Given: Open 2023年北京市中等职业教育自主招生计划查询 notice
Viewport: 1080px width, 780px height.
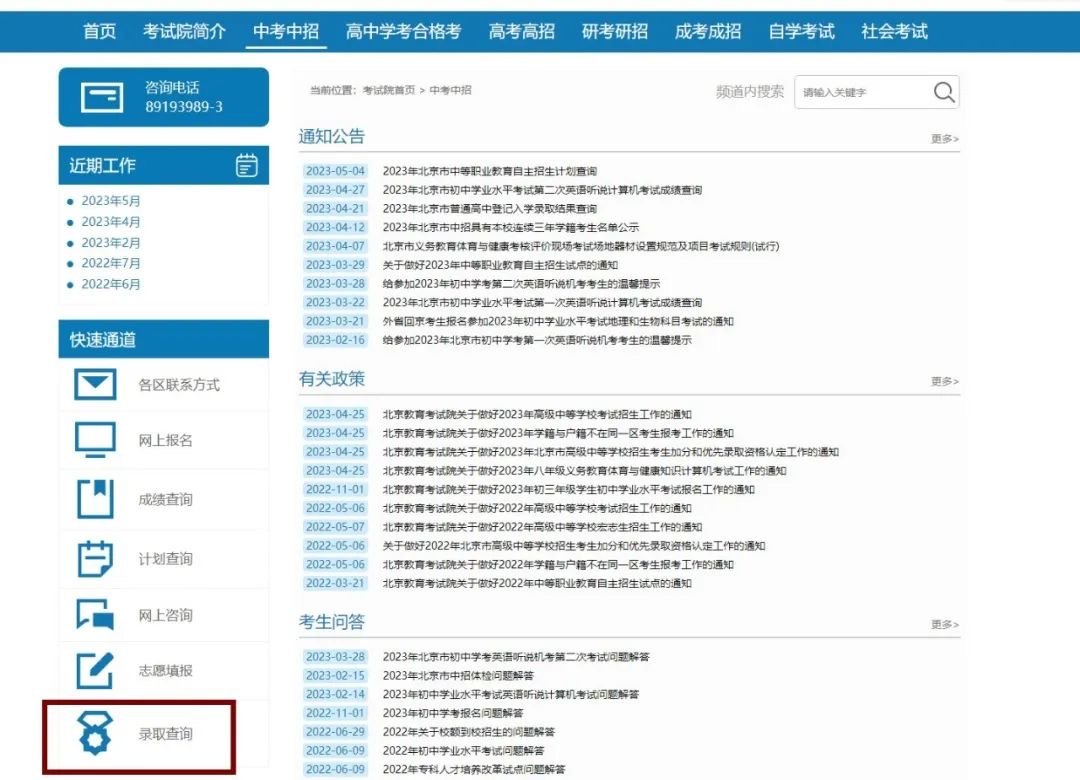Looking at the screenshot, I should click(x=489, y=172).
